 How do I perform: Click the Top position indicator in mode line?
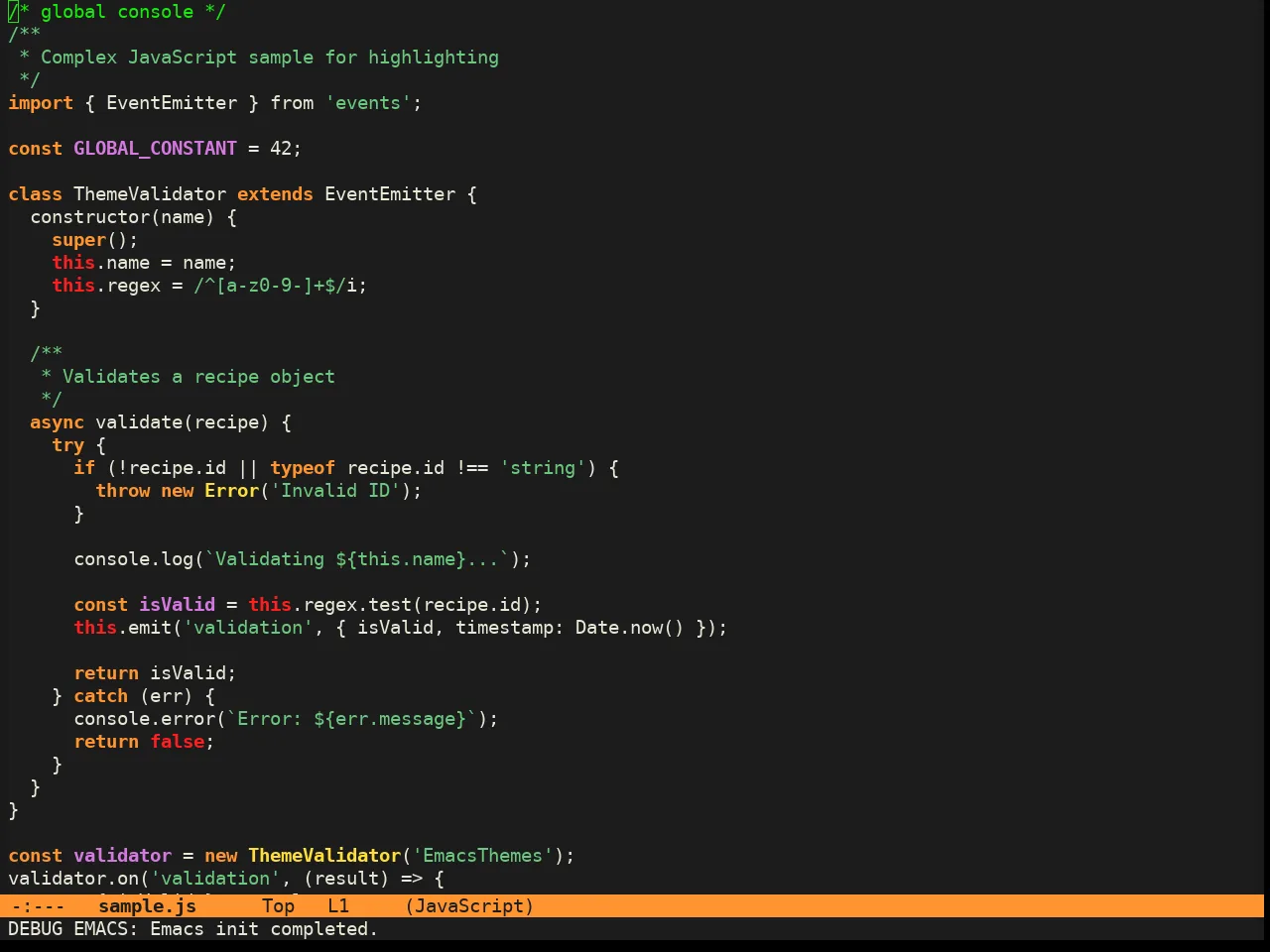pos(279,905)
